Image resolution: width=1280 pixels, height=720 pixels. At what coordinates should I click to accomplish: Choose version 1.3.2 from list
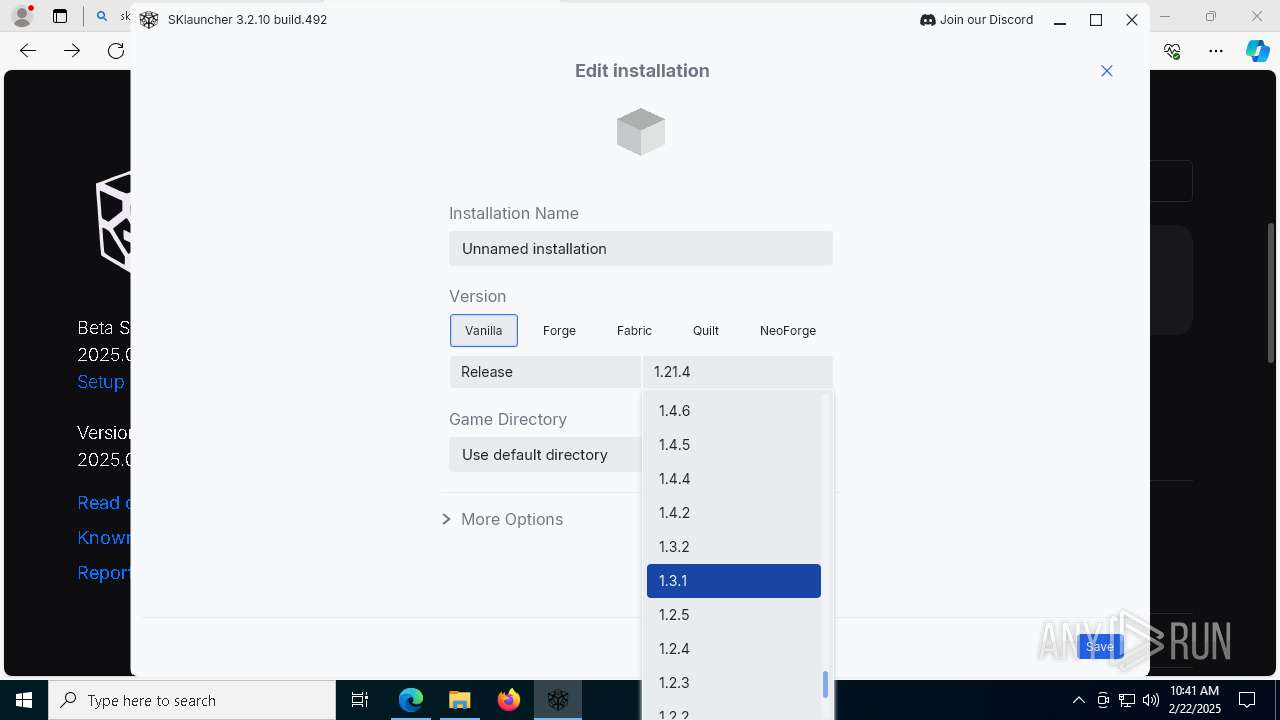click(x=734, y=547)
